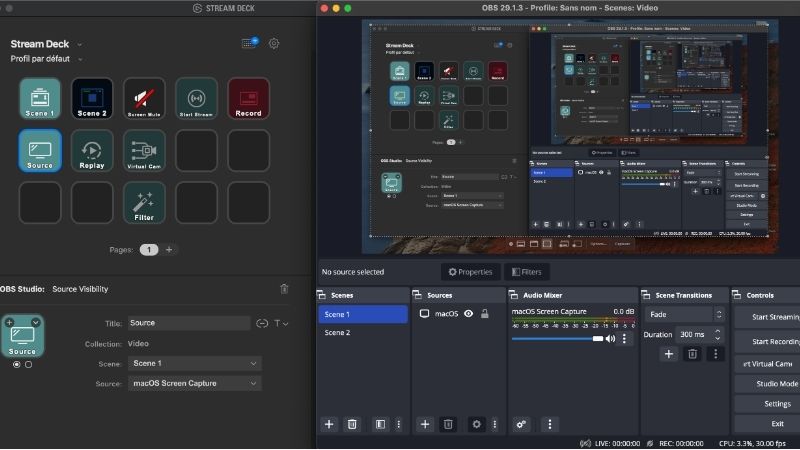Click Start Virtual Camera in OBS Controls
800x450 pixels.
pyautogui.click(x=767, y=364)
